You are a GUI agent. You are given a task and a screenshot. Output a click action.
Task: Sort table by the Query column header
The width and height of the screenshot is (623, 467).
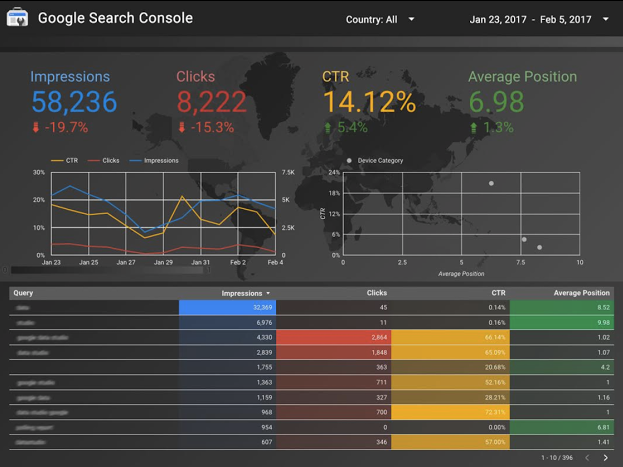click(23, 293)
